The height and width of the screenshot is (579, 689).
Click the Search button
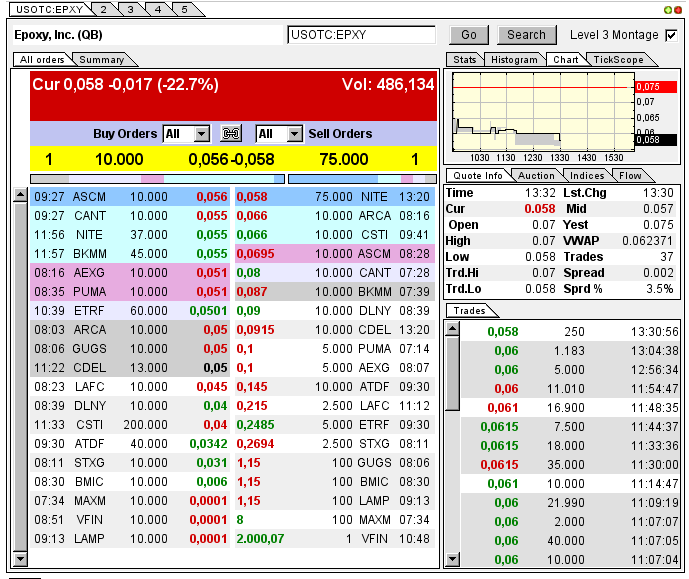pos(526,35)
